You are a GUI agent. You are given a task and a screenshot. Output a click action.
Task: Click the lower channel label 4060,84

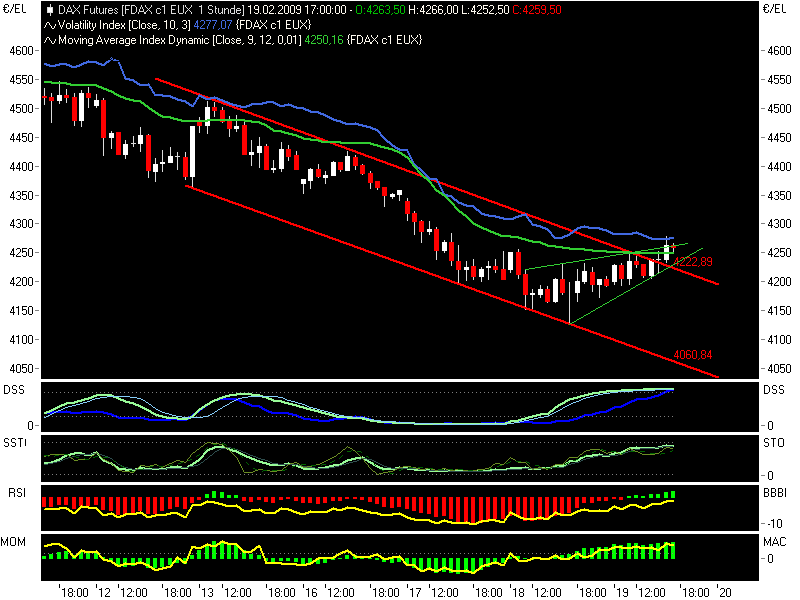(693, 355)
